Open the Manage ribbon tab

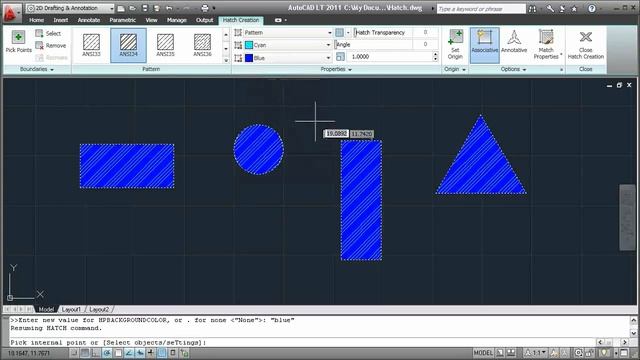pos(176,20)
